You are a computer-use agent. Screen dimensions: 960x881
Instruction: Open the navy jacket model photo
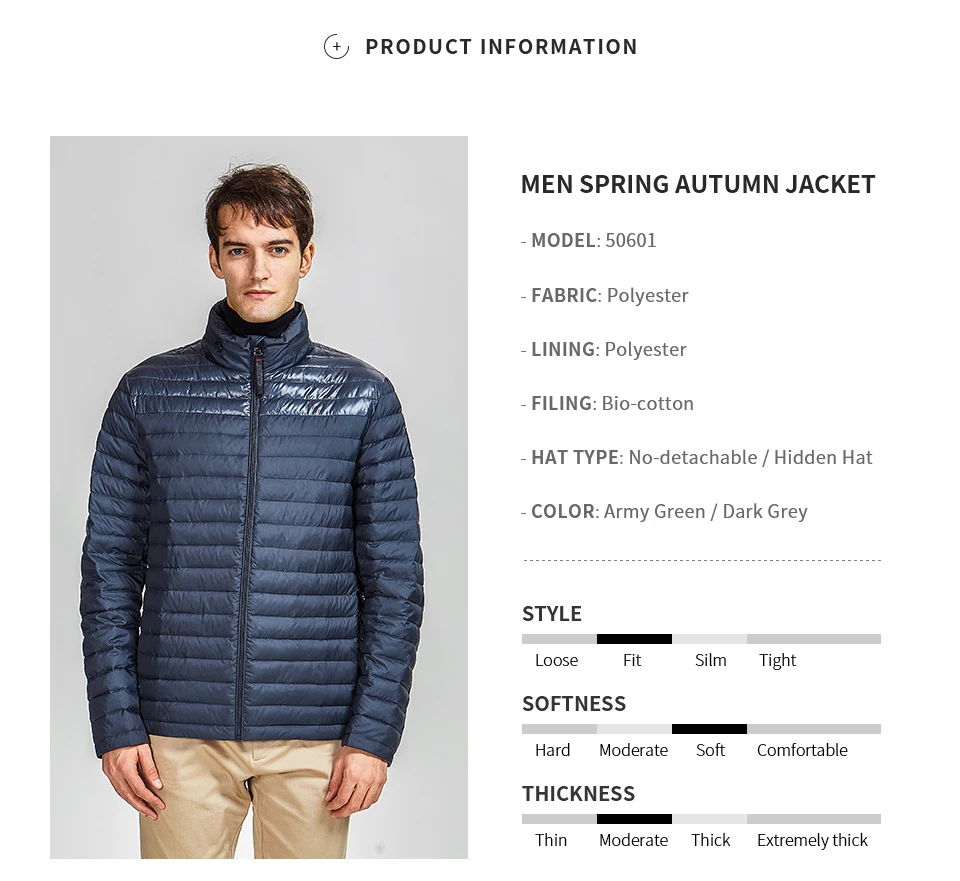point(258,497)
